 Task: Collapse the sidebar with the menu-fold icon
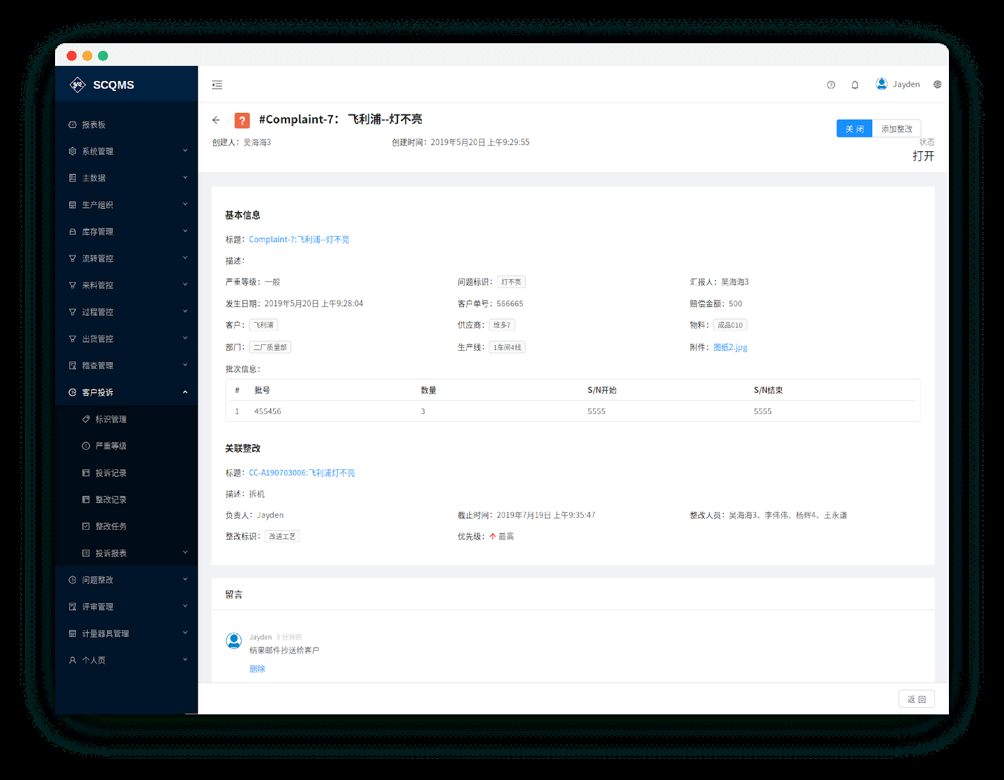tap(217, 85)
